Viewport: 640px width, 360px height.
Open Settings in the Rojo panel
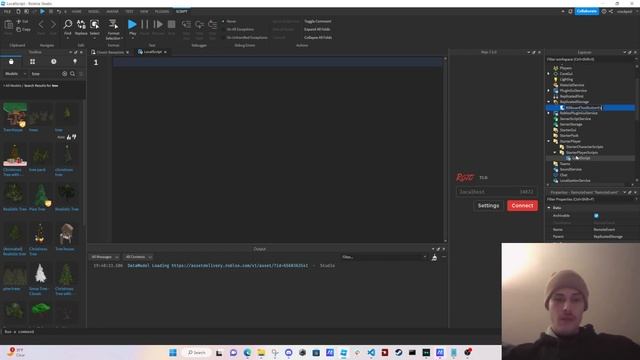(x=488, y=206)
